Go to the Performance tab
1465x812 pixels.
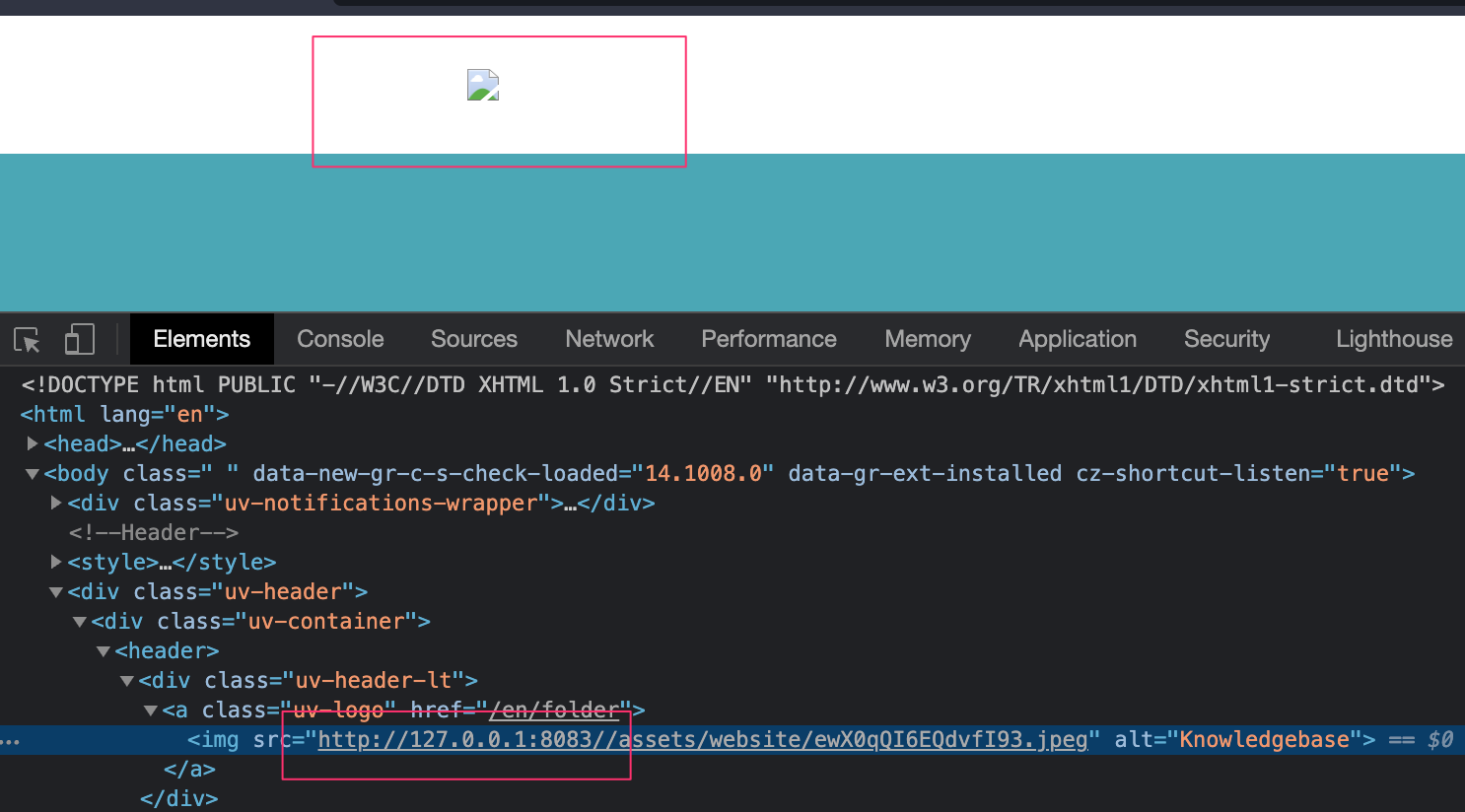click(768, 339)
